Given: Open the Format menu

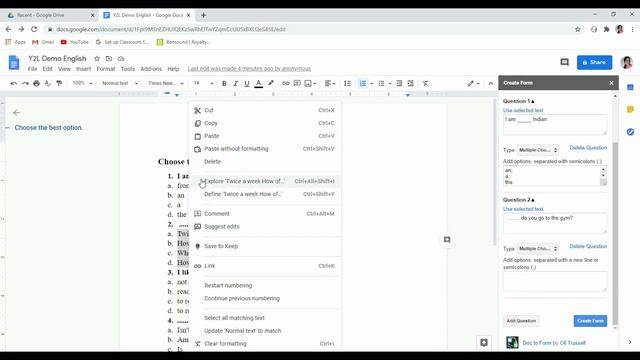Looking at the screenshot, I should 106,69.
